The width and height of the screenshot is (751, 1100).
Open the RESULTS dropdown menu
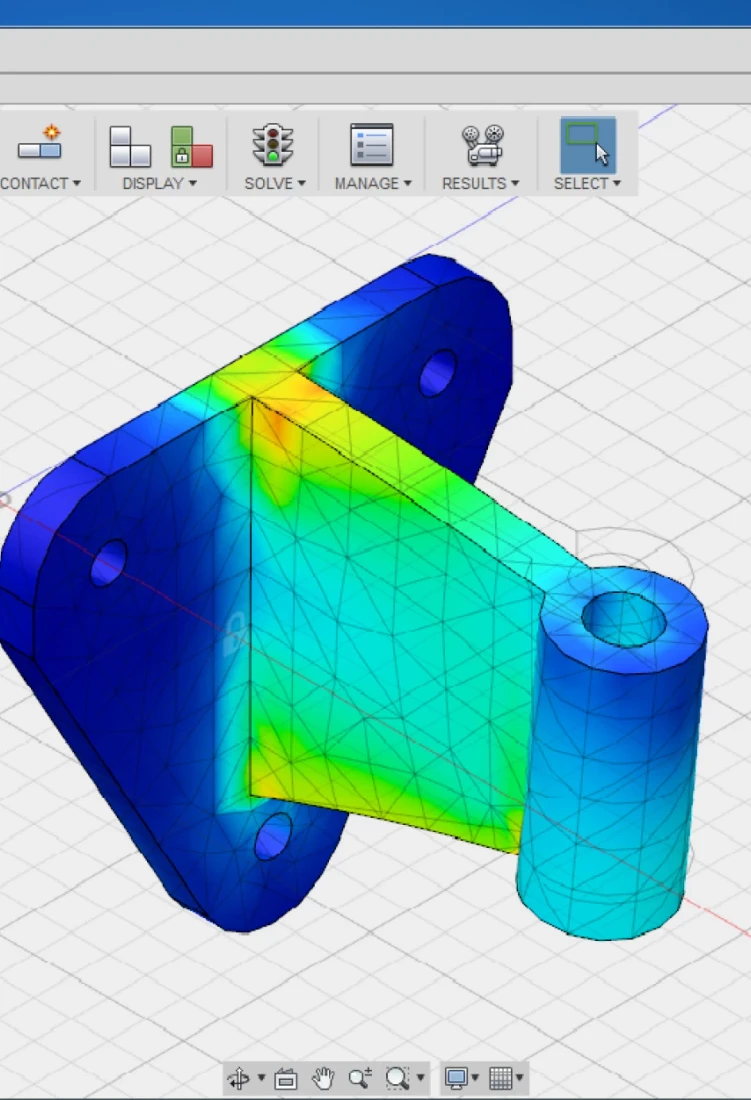click(480, 184)
